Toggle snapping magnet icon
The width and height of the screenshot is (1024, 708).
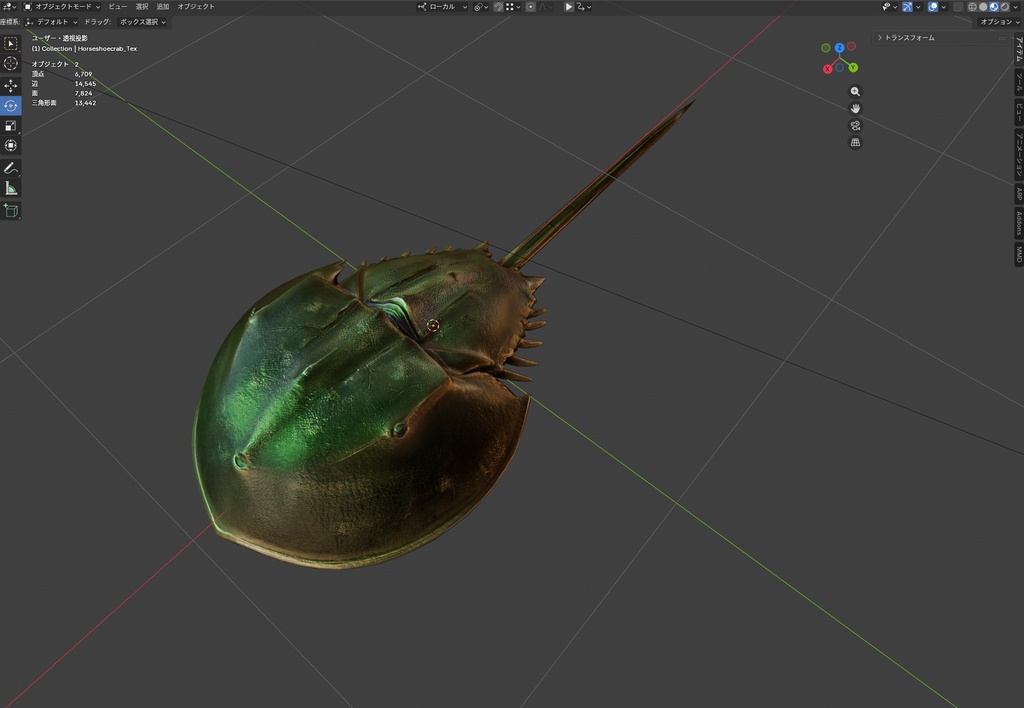click(x=498, y=7)
